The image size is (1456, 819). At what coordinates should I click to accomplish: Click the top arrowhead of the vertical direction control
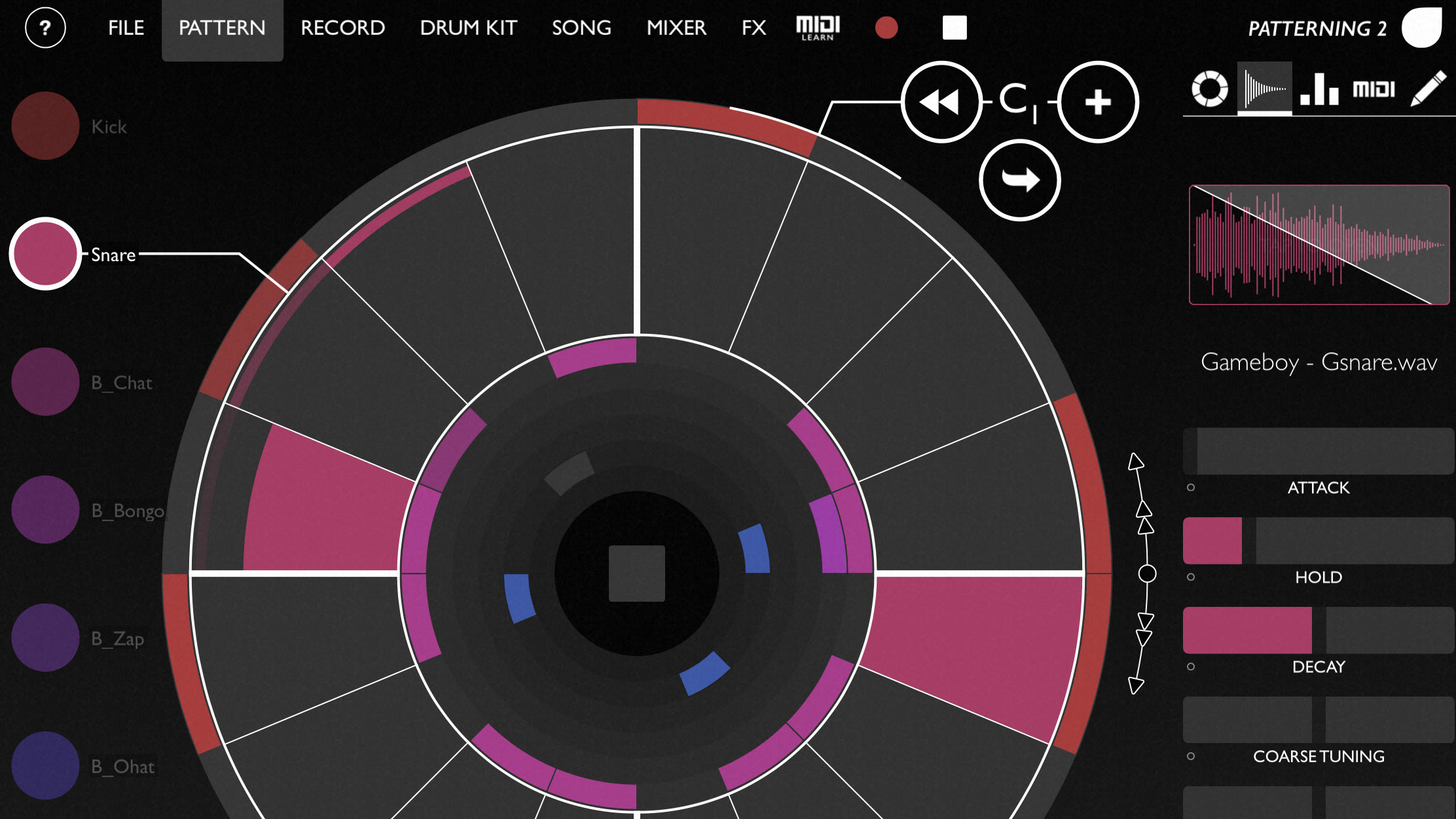(1136, 462)
